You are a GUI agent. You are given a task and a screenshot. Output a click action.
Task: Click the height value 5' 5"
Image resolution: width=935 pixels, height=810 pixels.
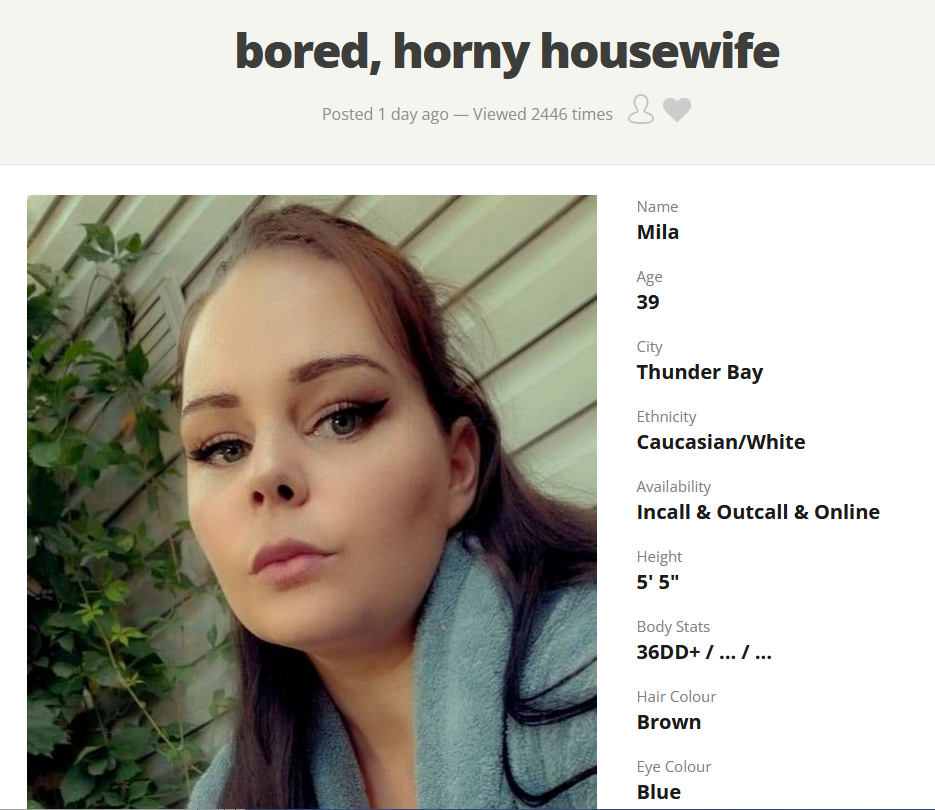click(x=658, y=582)
